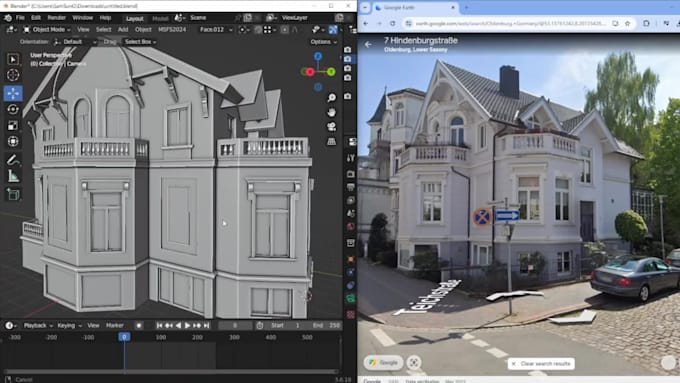Open the Face.012 dropdown
Viewport: 680px width, 383px height.
[216, 29]
